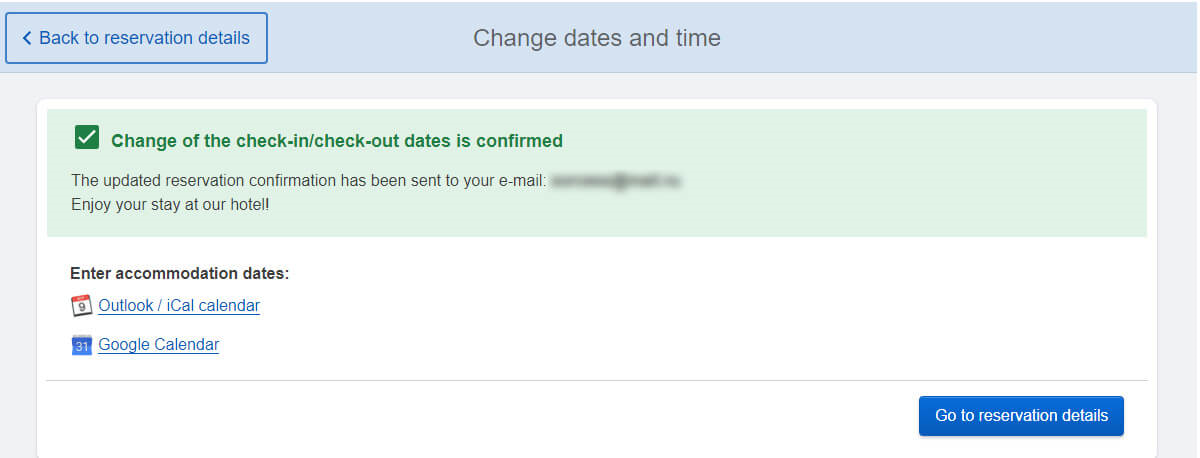1200x458 pixels.
Task: Click the light blue header bar background
Action: [x=950, y=38]
